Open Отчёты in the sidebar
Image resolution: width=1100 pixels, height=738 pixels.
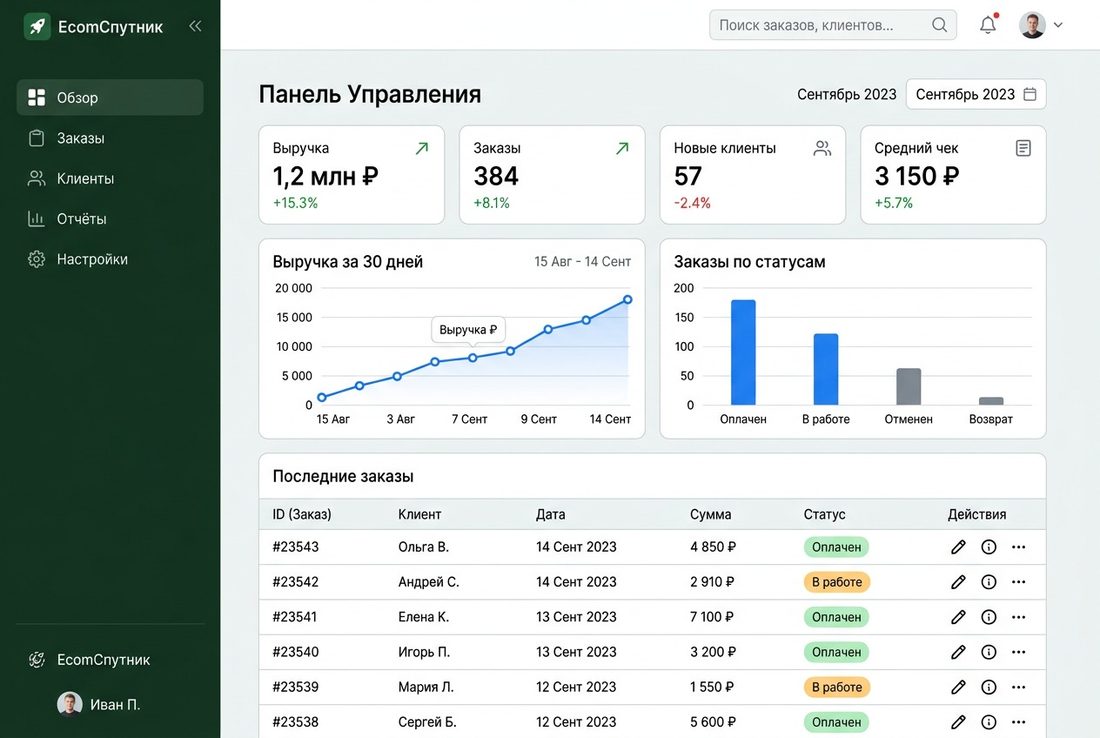tap(110, 219)
